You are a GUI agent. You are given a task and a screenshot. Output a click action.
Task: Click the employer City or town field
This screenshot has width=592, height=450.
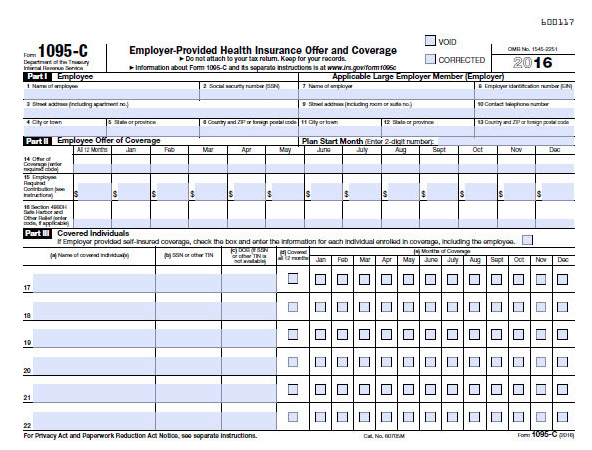click(340, 131)
